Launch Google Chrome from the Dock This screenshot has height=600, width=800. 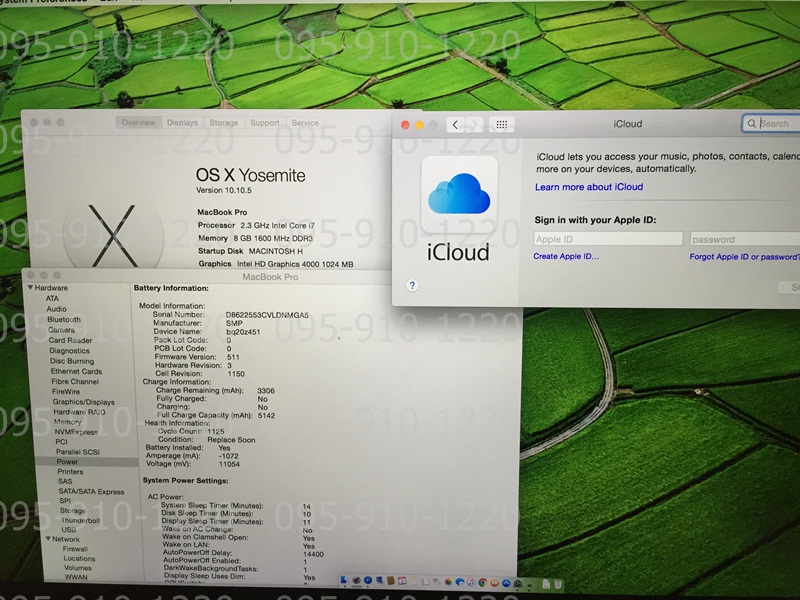(483, 582)
